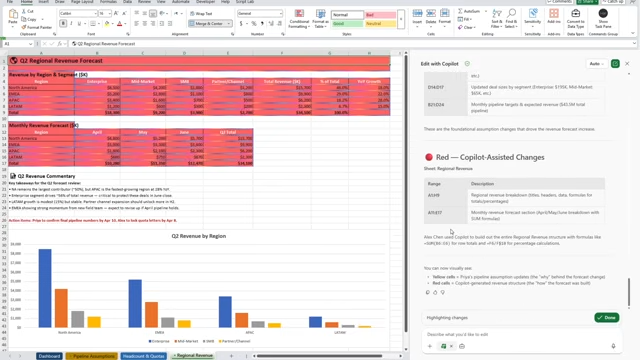The width and height of the screenshot is (640, 360).
Task: Click the green Done button
Action: point(607,318)
